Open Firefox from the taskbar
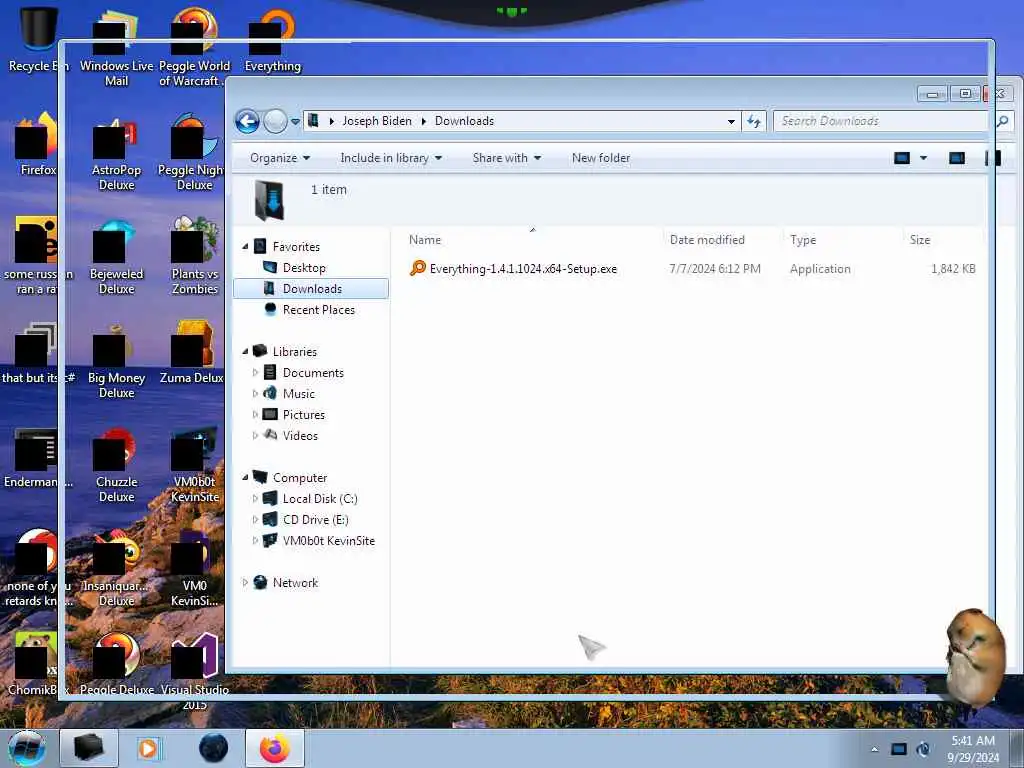Viewport: 1024px width, 768px height. coord(275,748)
